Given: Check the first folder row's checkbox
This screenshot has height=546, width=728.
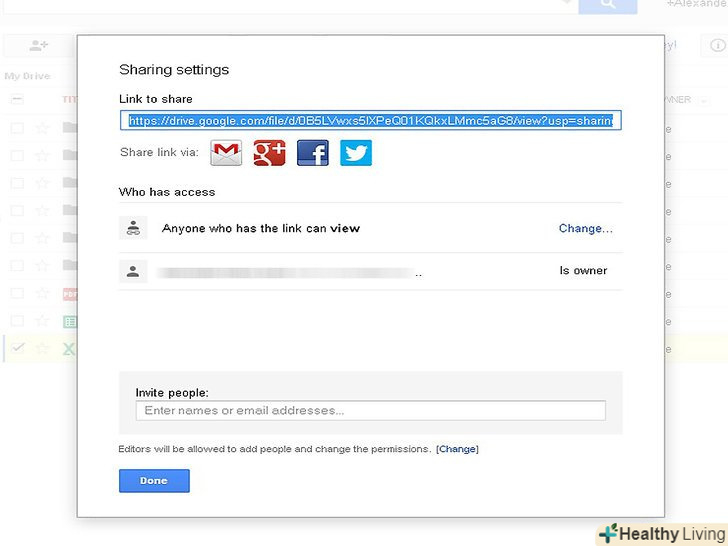Looking at the screenshot, I should [x=17, y=128].
